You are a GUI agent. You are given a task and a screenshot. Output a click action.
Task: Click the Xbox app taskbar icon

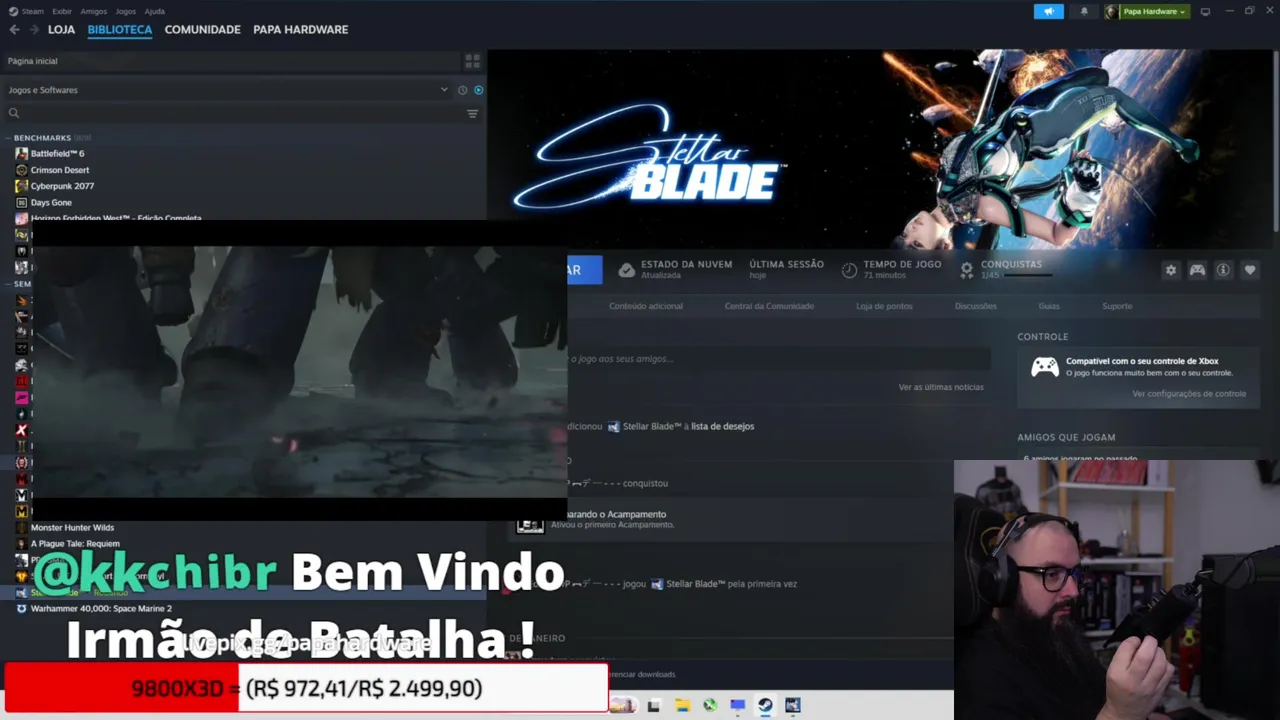click(x=710, y=705)
